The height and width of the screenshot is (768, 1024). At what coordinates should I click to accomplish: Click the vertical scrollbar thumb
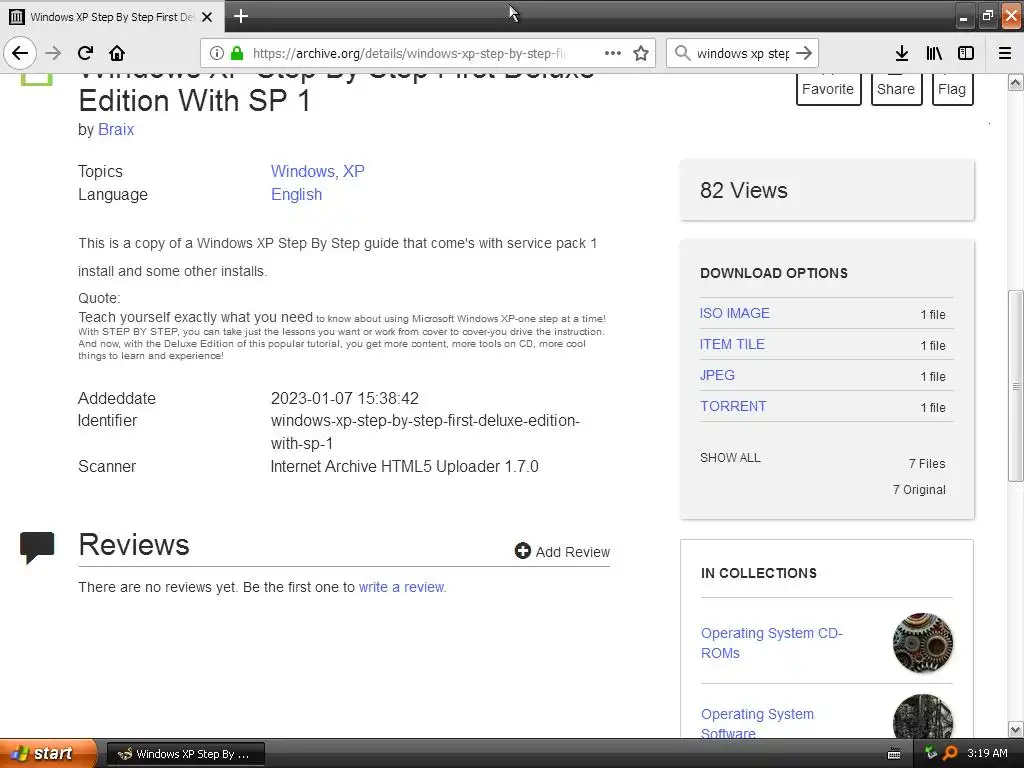point(1015,385)
